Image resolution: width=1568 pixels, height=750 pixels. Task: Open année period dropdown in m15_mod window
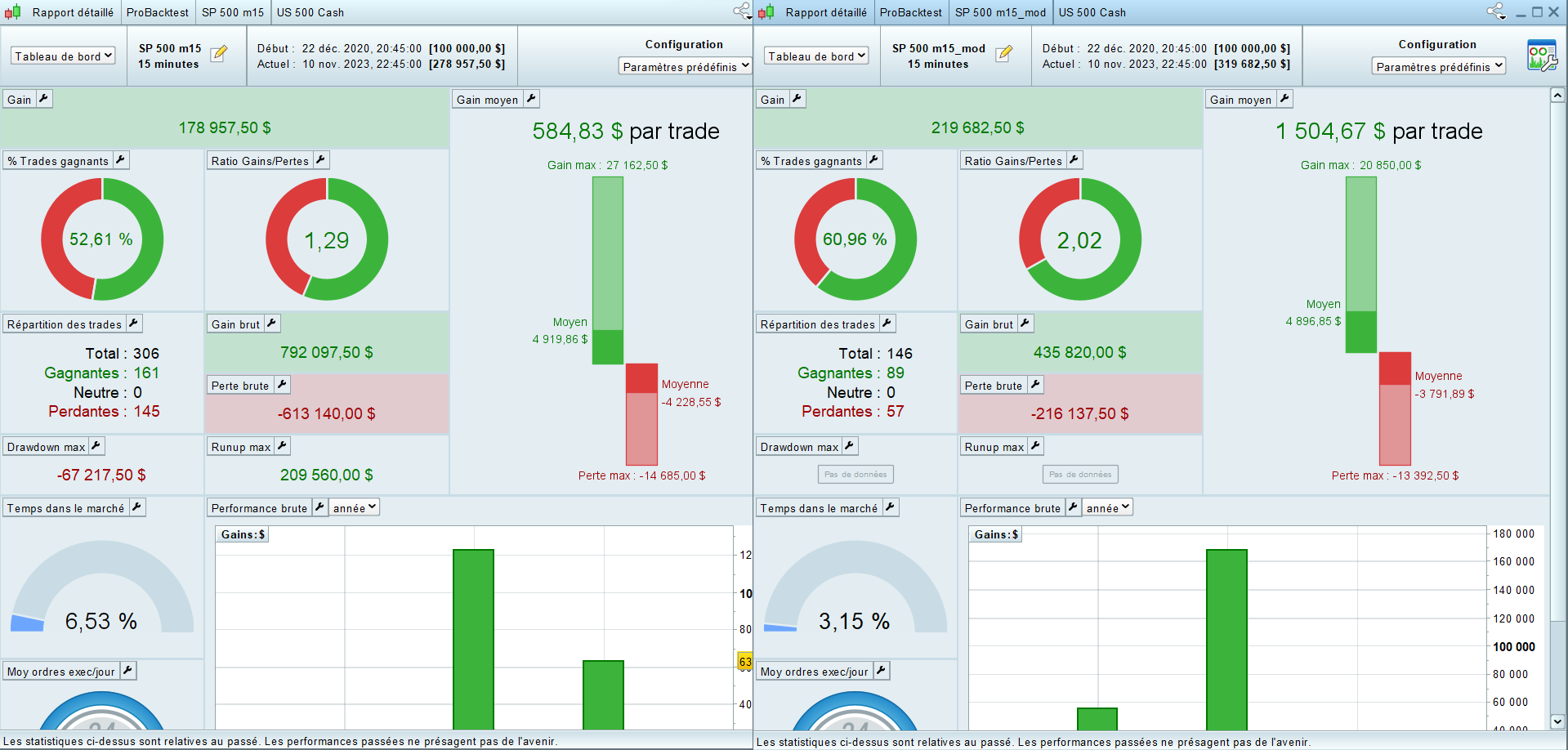coord(1108,507)
